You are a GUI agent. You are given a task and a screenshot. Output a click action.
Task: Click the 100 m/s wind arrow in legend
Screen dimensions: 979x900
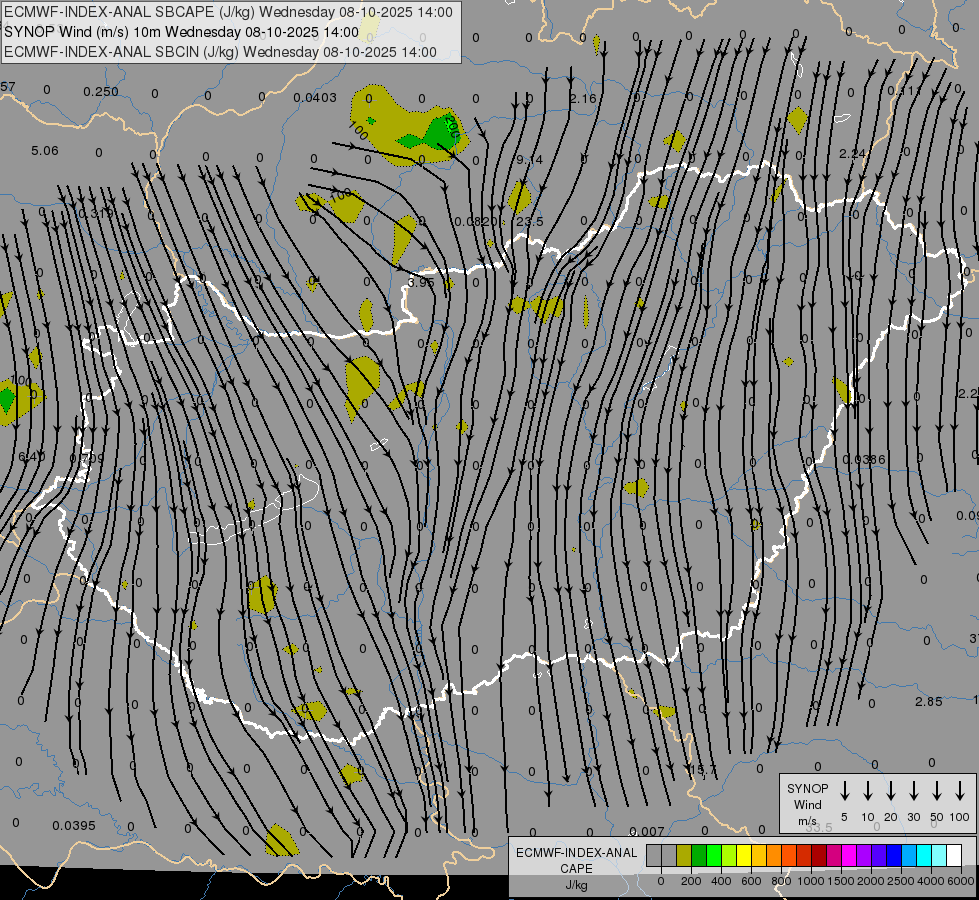pyautogui.click(x=960, y=791)
